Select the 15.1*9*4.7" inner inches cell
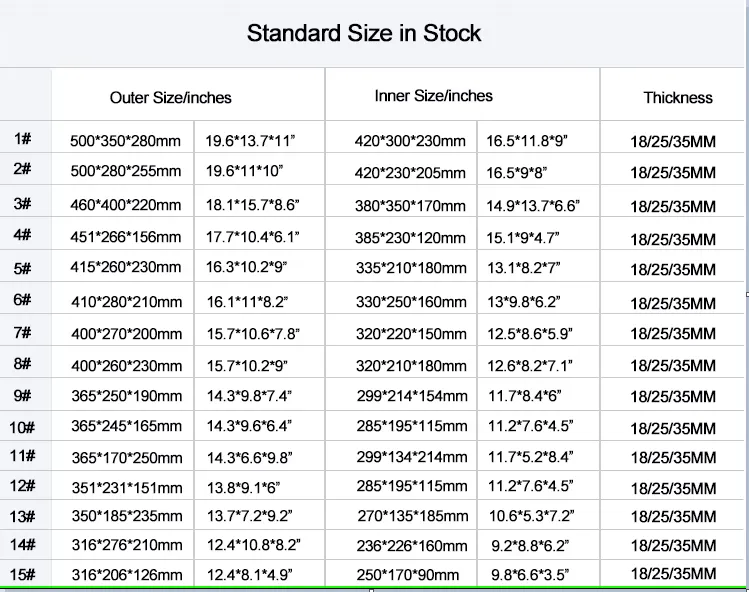The image size is (749, 592). 538,234
